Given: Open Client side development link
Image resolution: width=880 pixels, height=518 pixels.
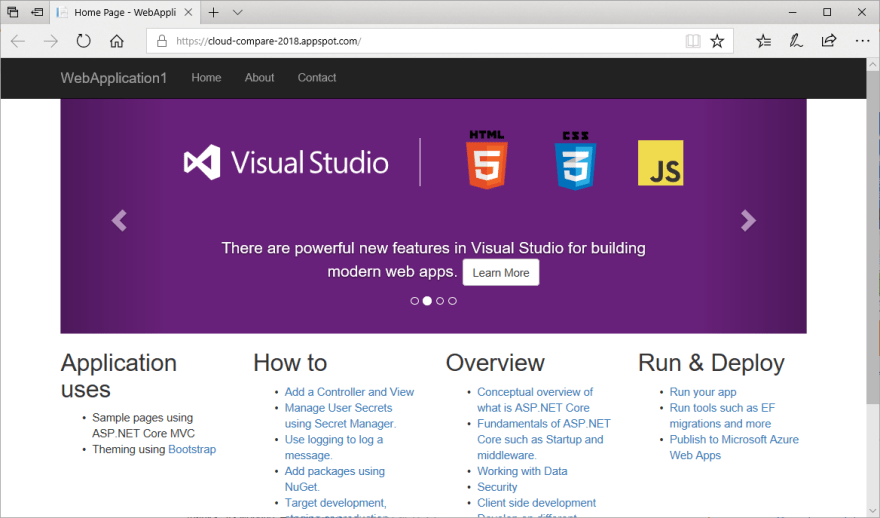Looking at the screenshot, I should (x=536, y=503).
